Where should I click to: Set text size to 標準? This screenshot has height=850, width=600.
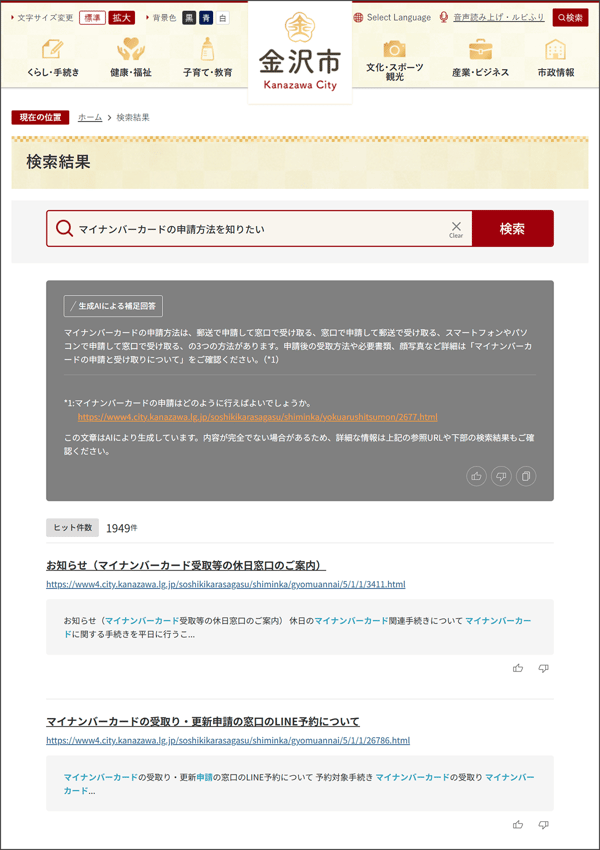(x=92, y=18)
